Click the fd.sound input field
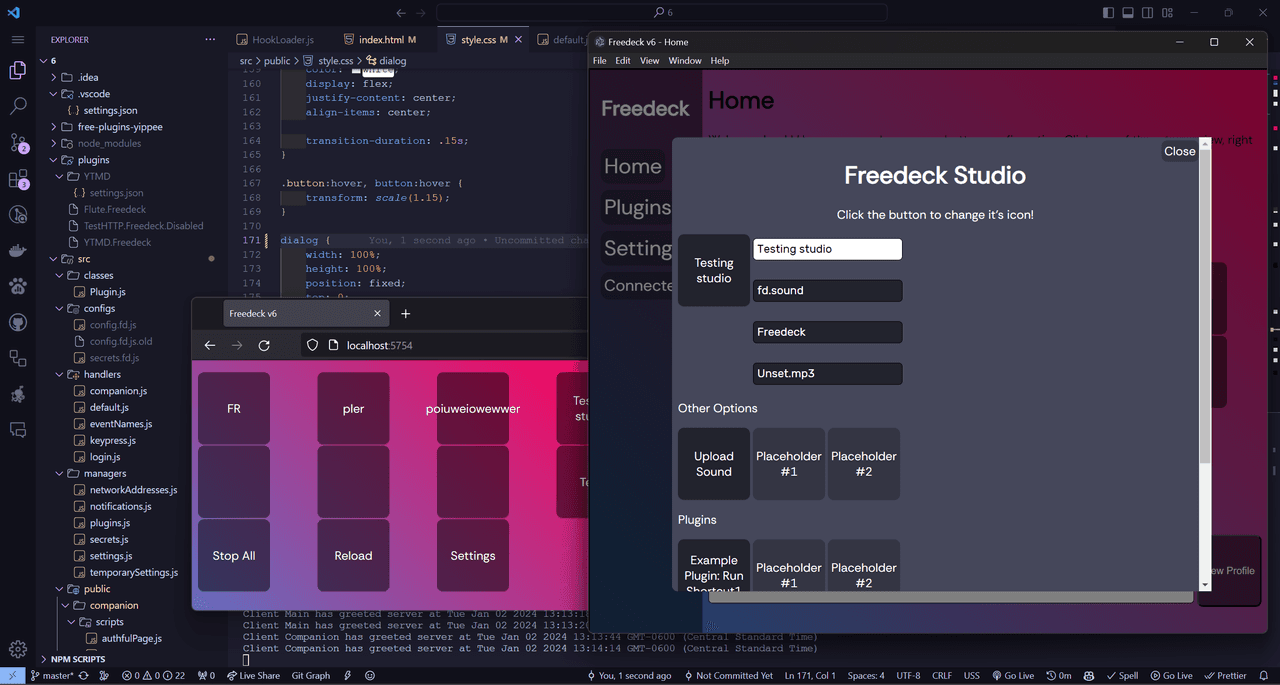Viewport: 1280px width, 685px height. coord(828,290)
